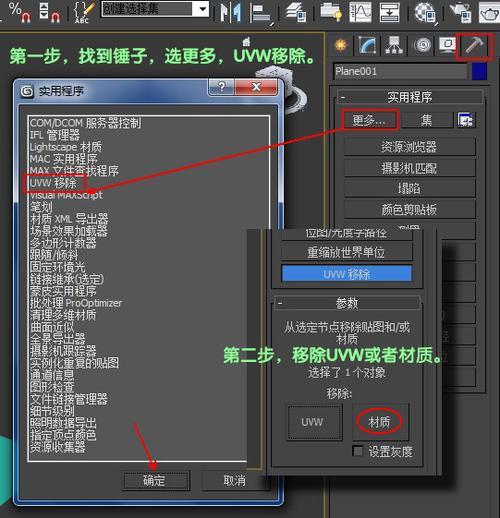Select 指定顶点颜色 in list
Screen dimensions: 500x518
pos(63,435)
